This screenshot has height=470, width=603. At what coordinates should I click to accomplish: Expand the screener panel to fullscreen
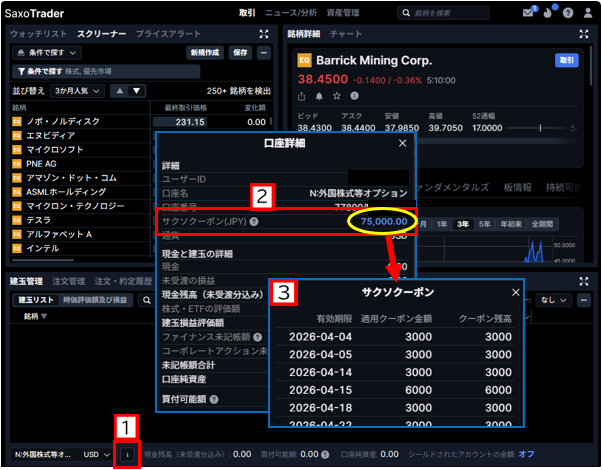click(x=264, y=34)
